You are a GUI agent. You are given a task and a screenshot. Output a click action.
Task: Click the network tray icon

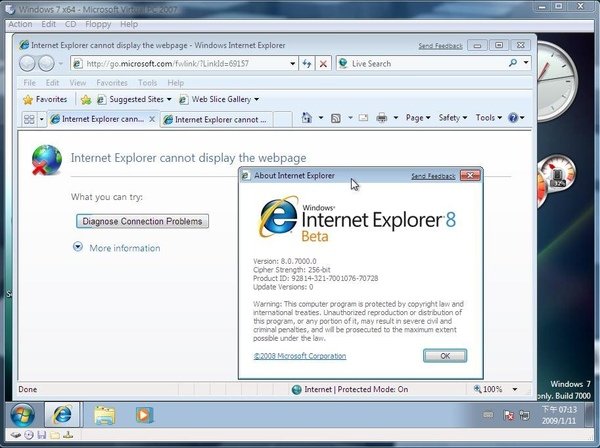[525, 415]
